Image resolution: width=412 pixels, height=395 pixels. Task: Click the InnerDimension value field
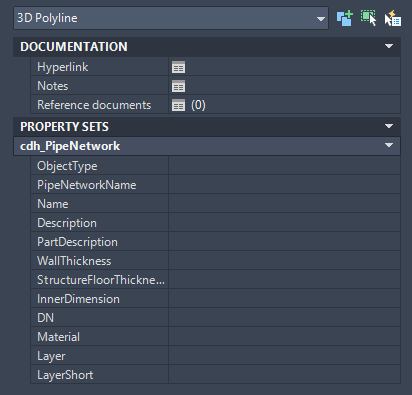(284, 299)
